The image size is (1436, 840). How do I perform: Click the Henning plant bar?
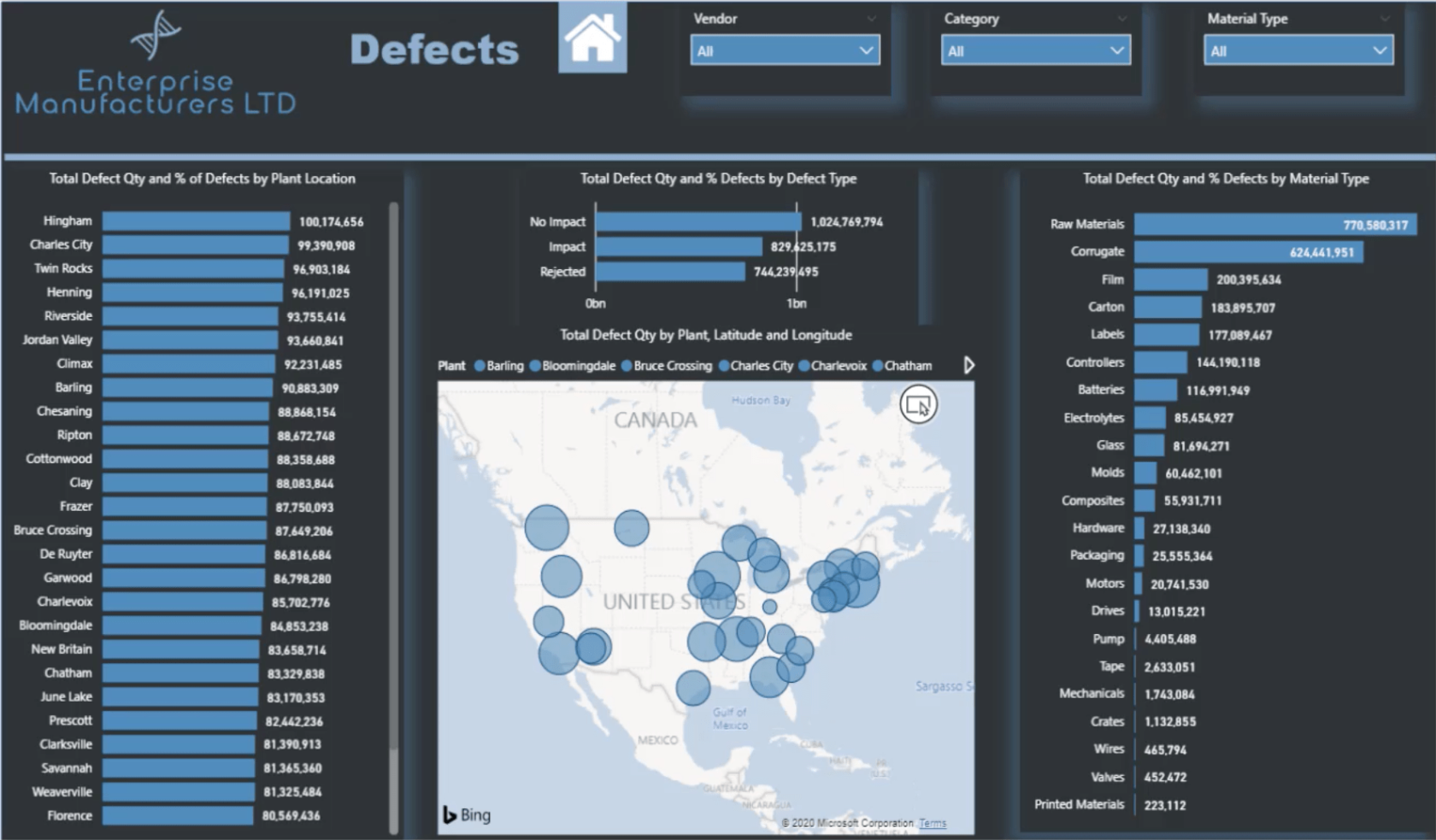(192, 293)
